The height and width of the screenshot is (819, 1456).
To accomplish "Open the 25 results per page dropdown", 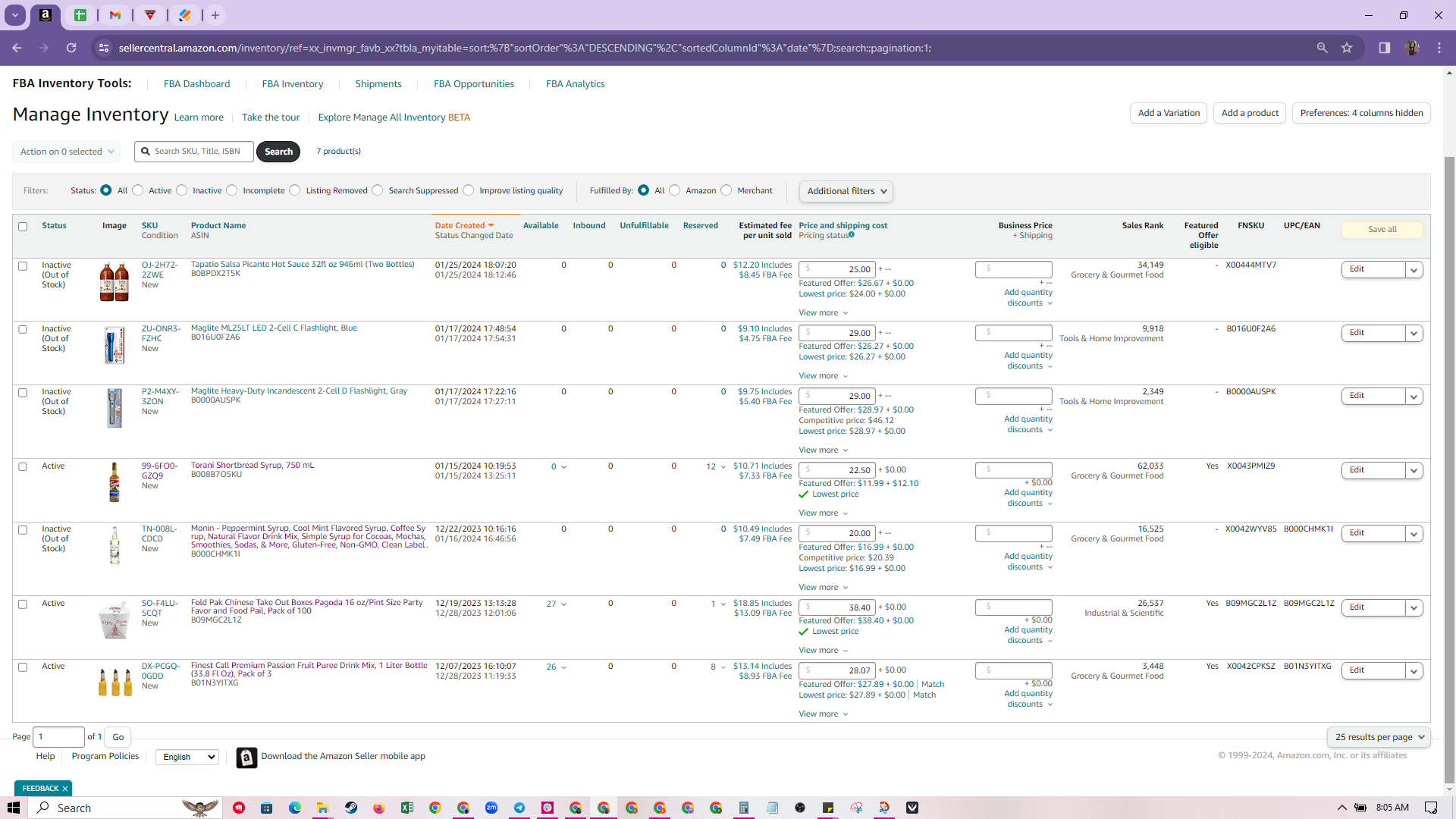I will point(1379,737).
